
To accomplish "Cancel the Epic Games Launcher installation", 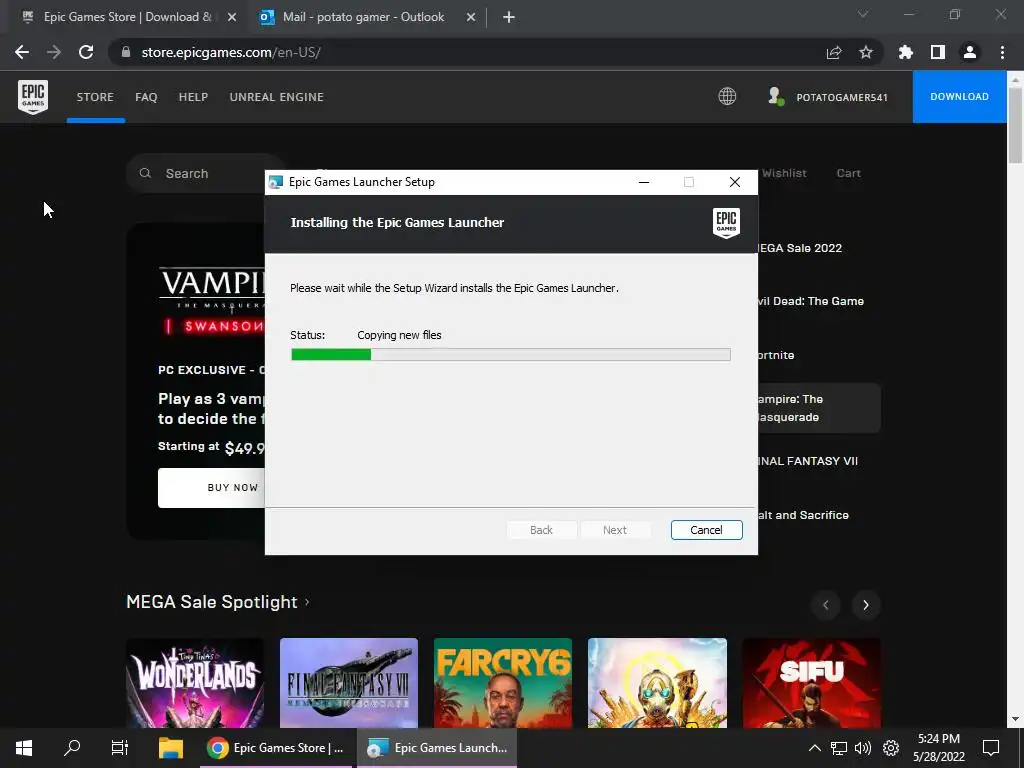I will point(707,530).
